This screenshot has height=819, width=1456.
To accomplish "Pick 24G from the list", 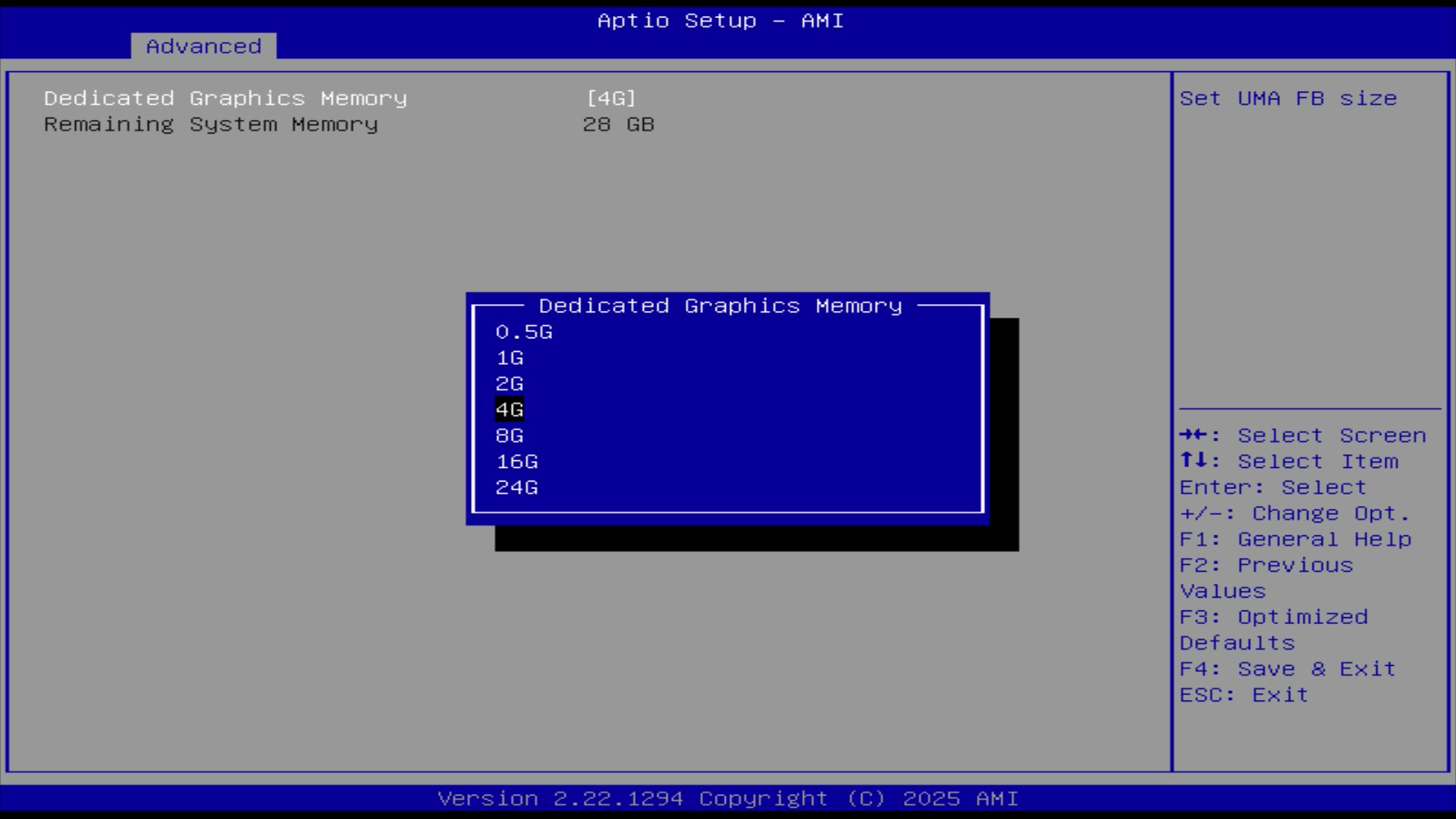I will (516, 488).
